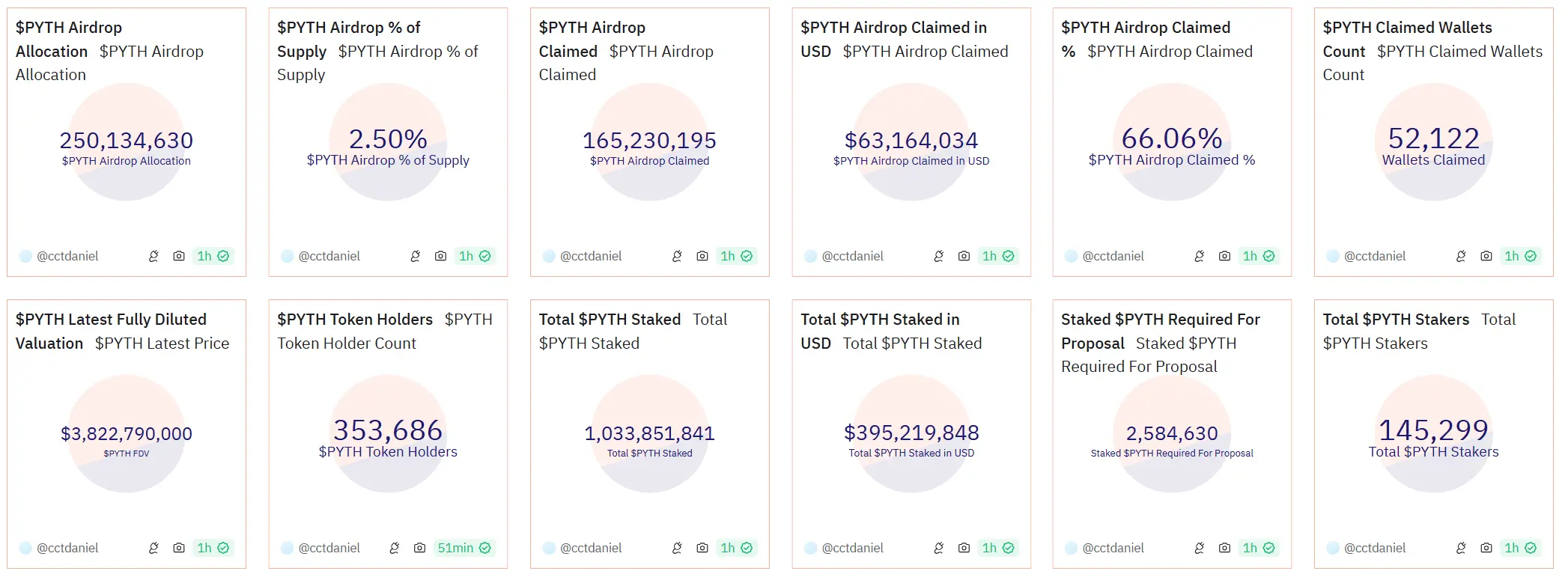This screenshot has height=583, width=1568.
Task: Click the fork icon on $PYTH Claimed Wallets Count card
Action: tap(1459, 256)
